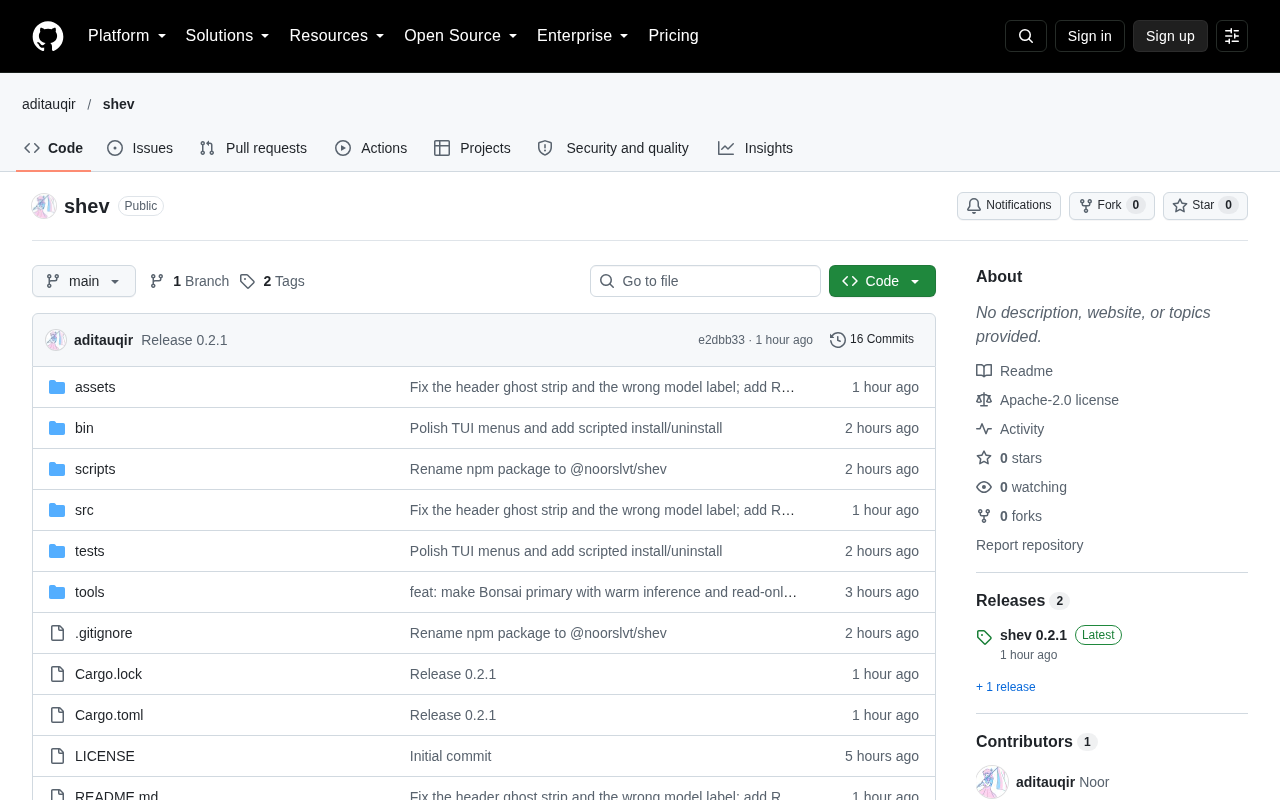Open the Pricing link
Viewport: 1280px width, 800px height.
pyautogui.click(x=674, y=36)
